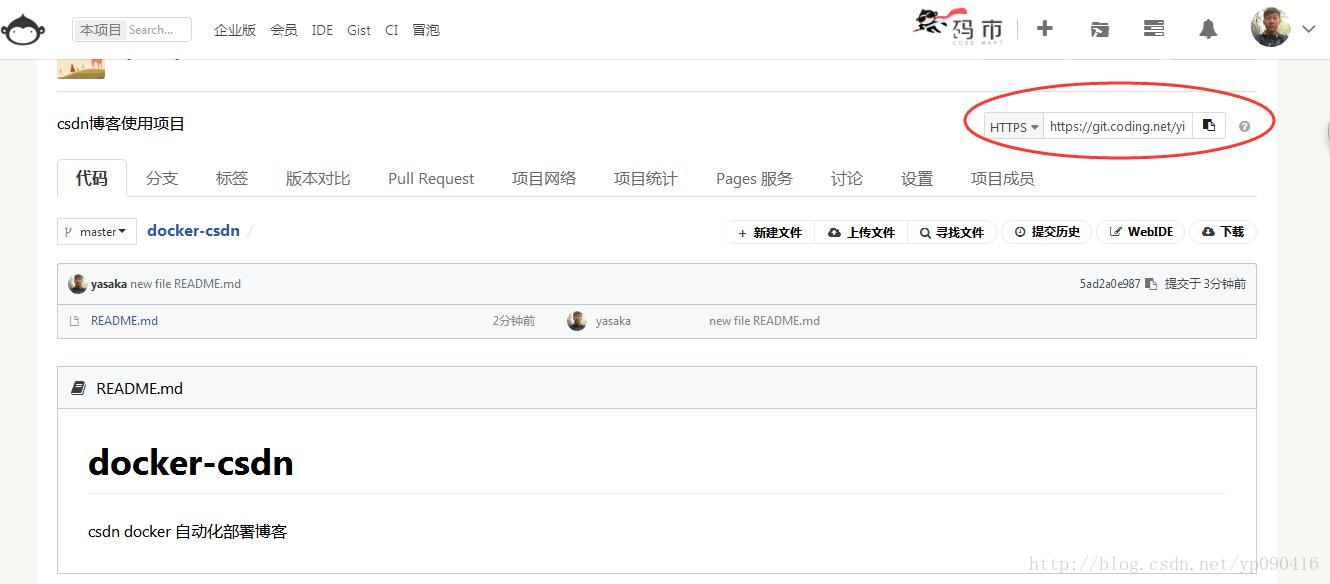Open CI in top navigation
1330x584 pixels.
[391, 30]
